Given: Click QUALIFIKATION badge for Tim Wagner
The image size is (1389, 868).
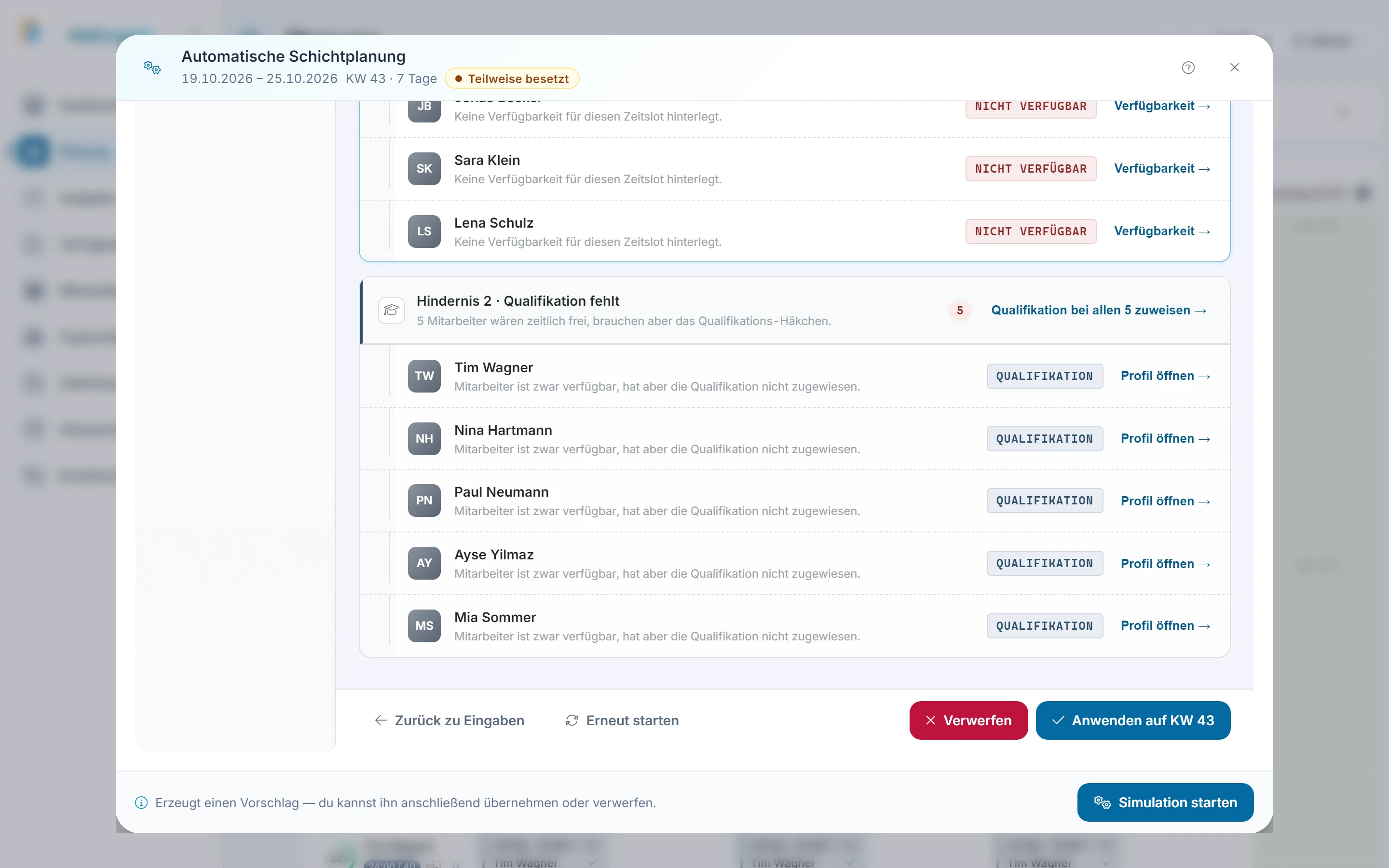Looking at the screenshot, I should (x=1045, y=376).
